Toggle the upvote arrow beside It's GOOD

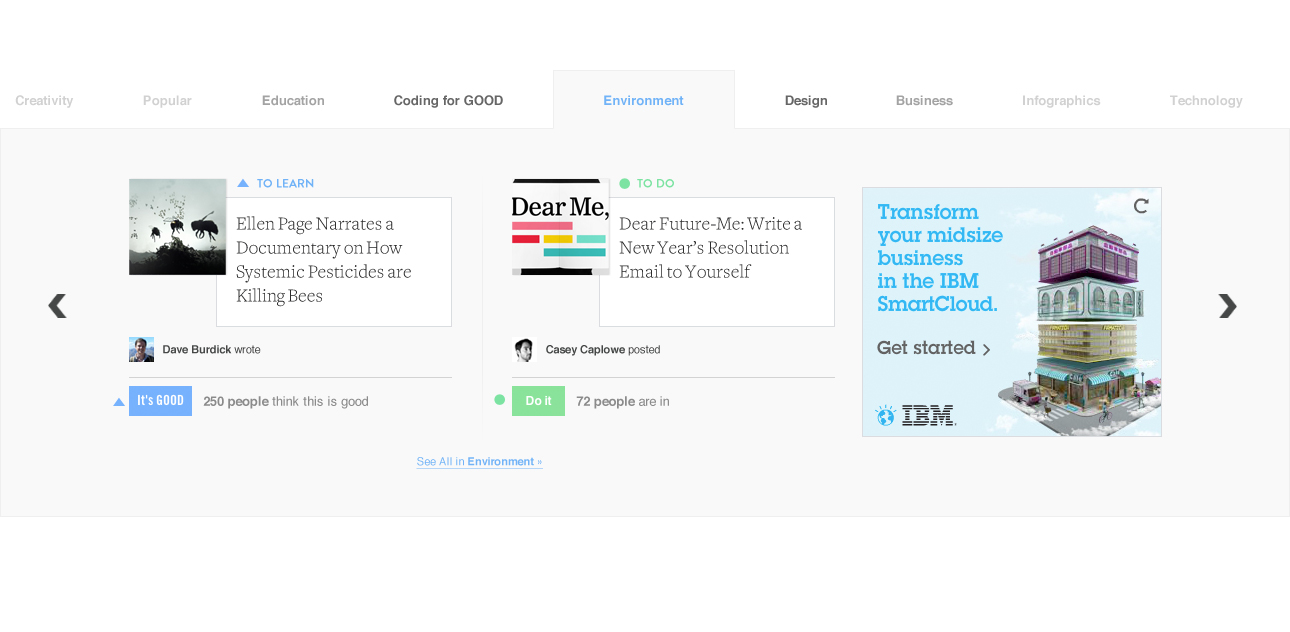(x=118, y=400)
